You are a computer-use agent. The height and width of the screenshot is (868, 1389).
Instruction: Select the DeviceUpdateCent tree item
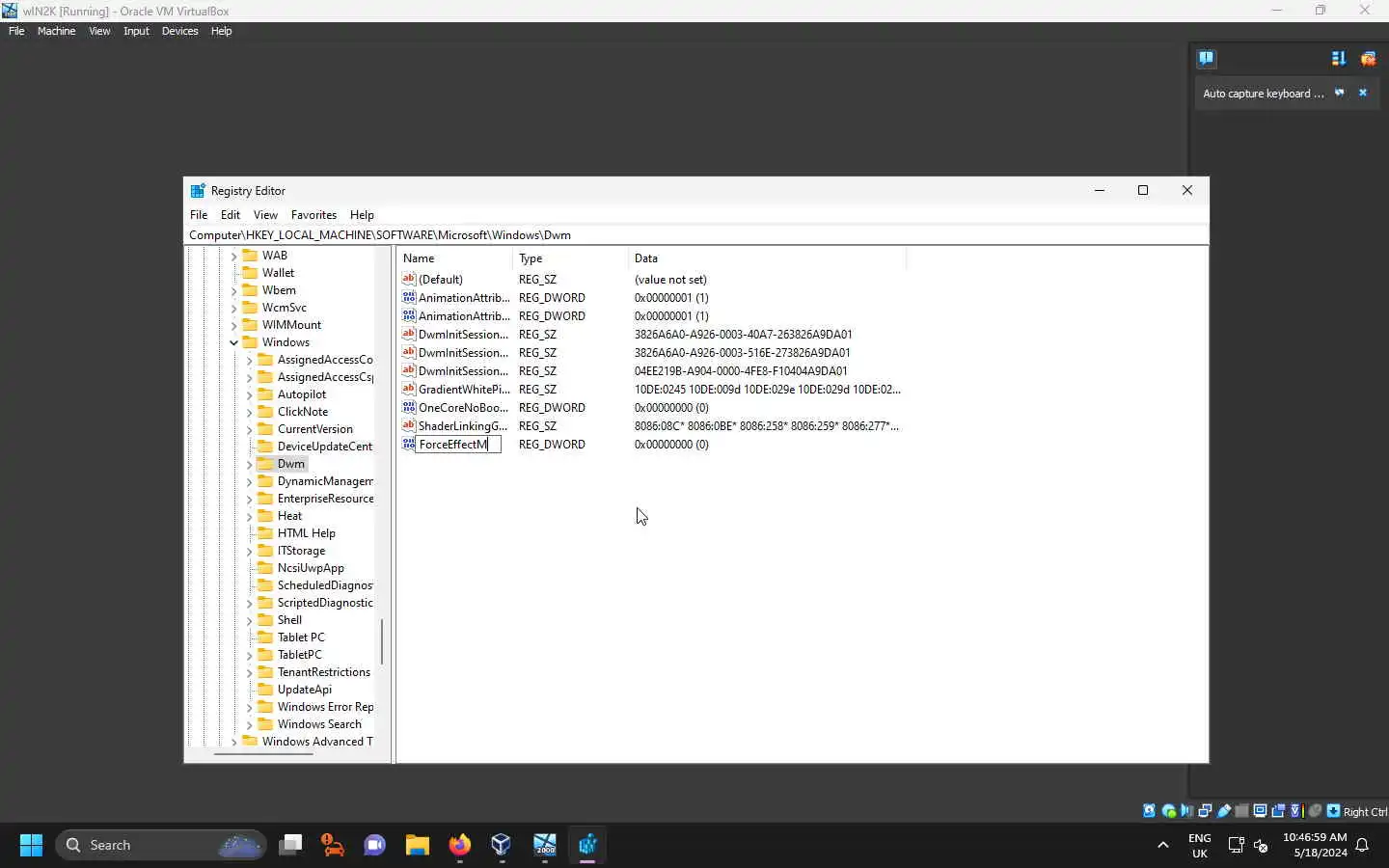324,447
